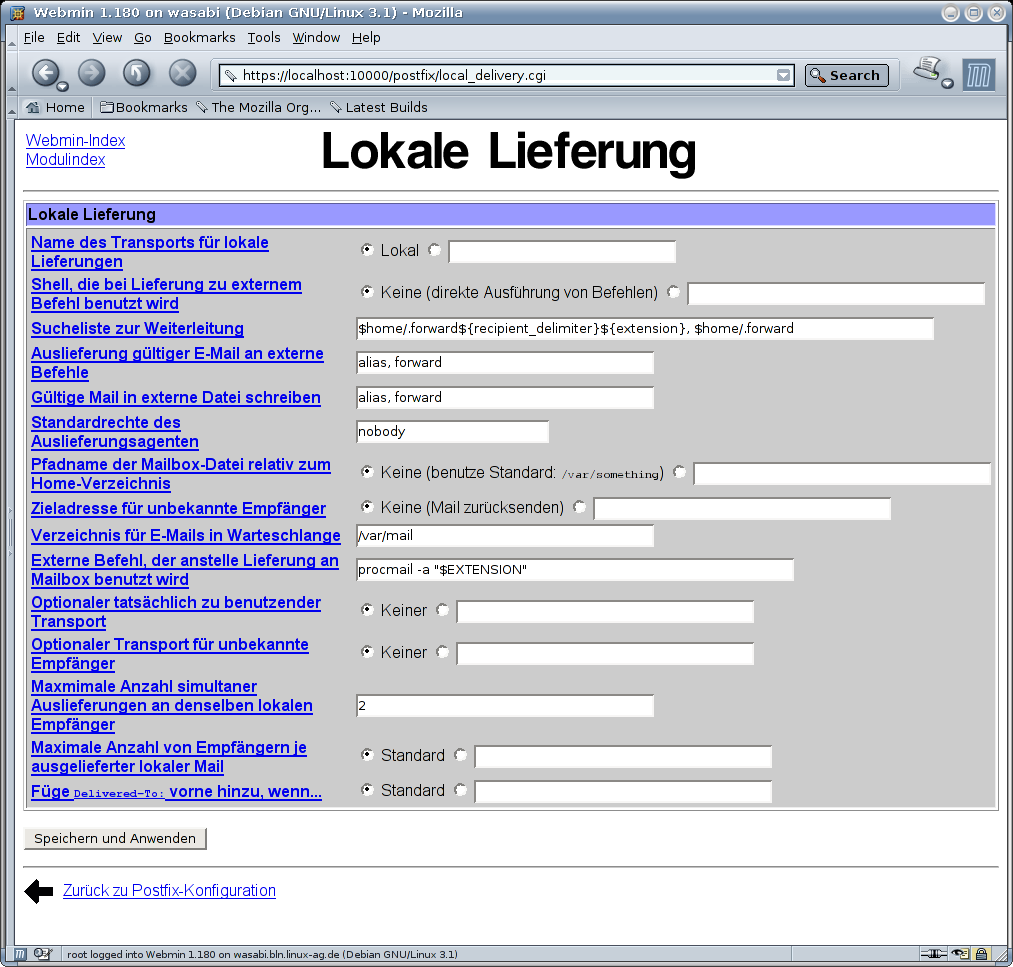1013x967 pixels.
Task: Open the Edit menu
Action: [68, 37]
